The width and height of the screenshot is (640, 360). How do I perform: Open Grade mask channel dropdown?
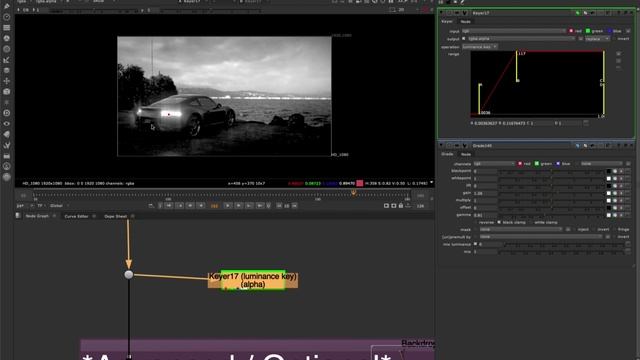[x=520, y=230]
